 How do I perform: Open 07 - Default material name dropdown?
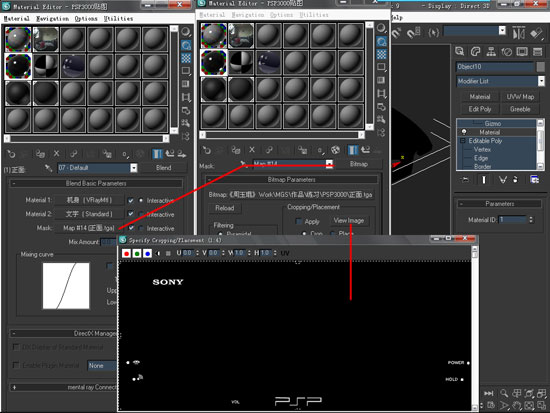coord(134,168)
